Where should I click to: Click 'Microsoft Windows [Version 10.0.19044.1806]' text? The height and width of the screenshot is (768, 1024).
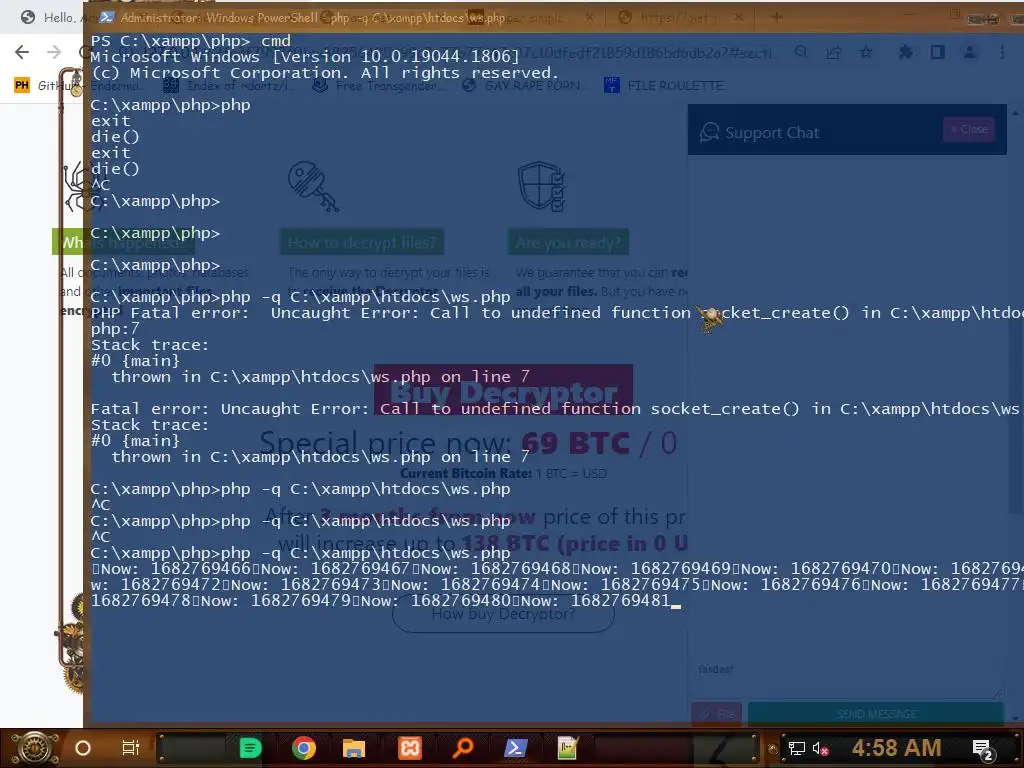[305, 56]
